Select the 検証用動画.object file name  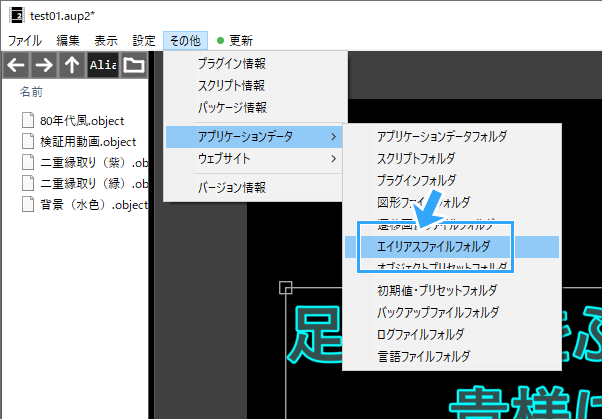tap(88, 142)
